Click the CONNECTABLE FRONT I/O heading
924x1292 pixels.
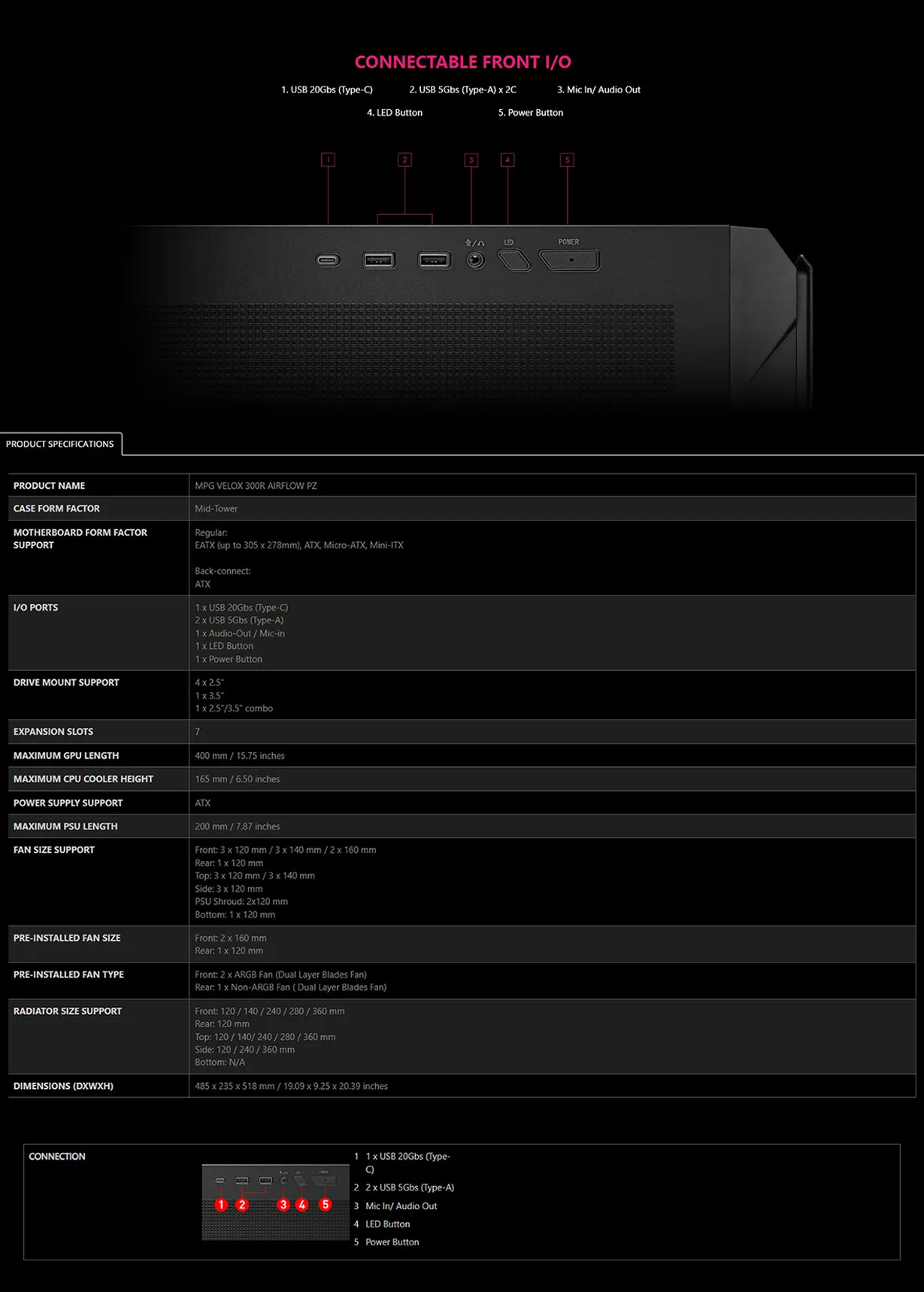[x=462, y=62]
